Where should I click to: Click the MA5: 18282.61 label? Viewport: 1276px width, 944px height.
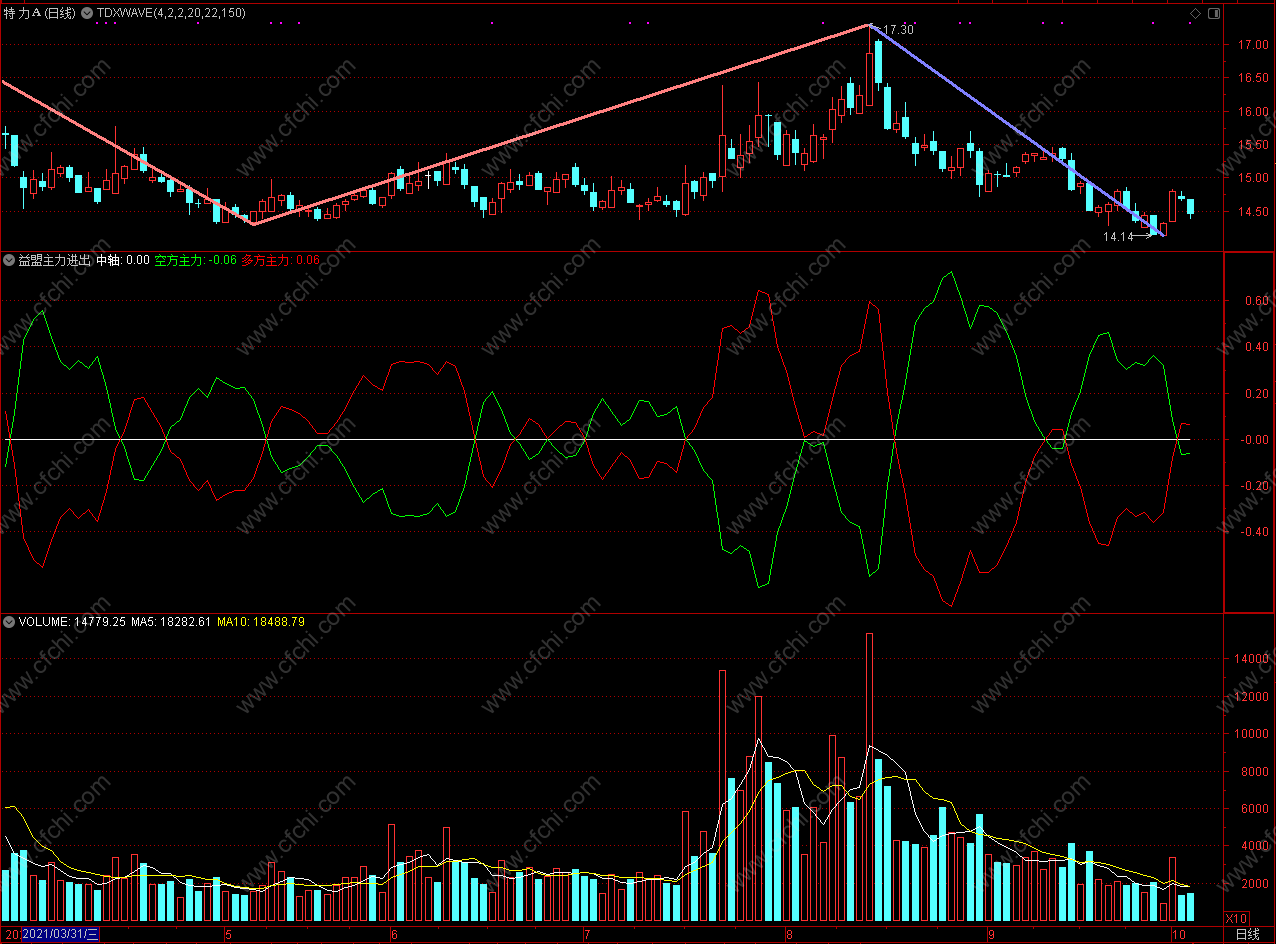pyautogui.click(x=171, y=622)
